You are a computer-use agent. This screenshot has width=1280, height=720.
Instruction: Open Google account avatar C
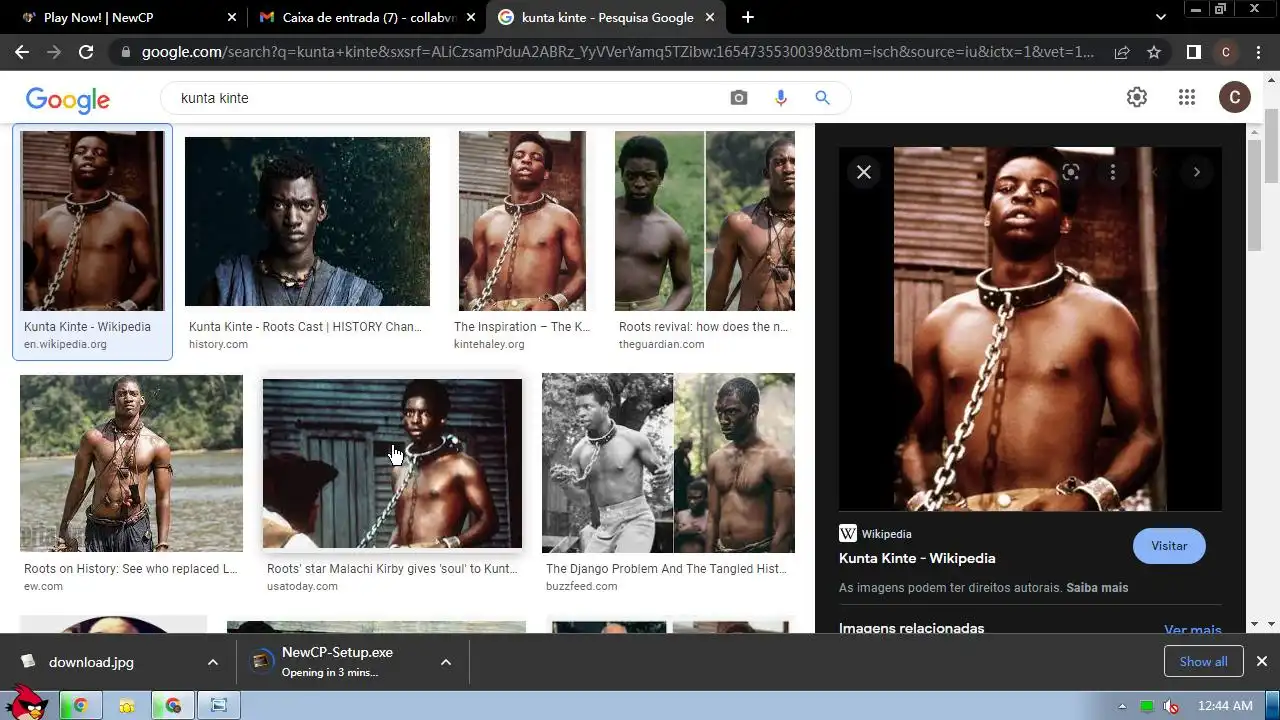coord(1235,97)
